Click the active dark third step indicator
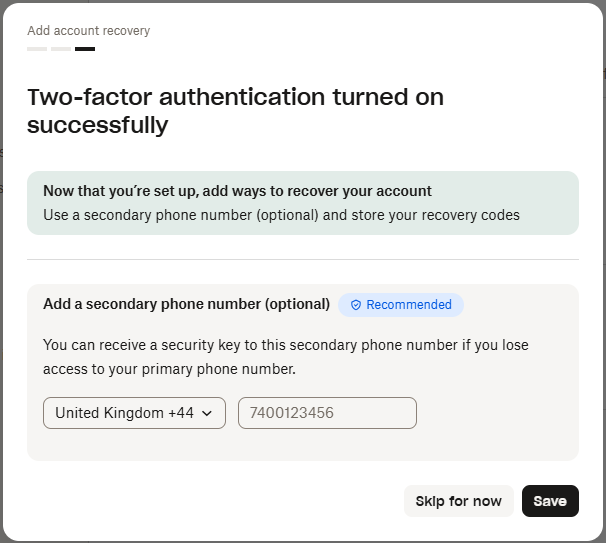 (85, 48)
